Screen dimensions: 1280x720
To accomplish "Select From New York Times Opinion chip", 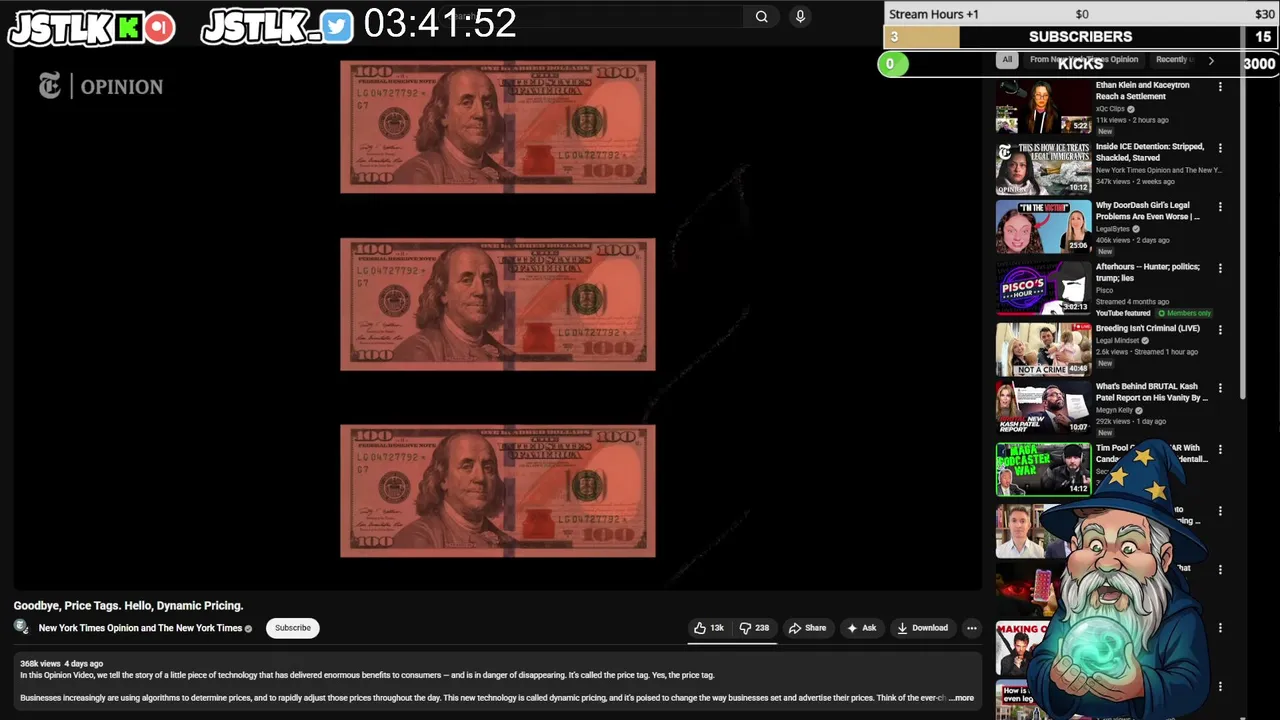I will coord(1084,60).
